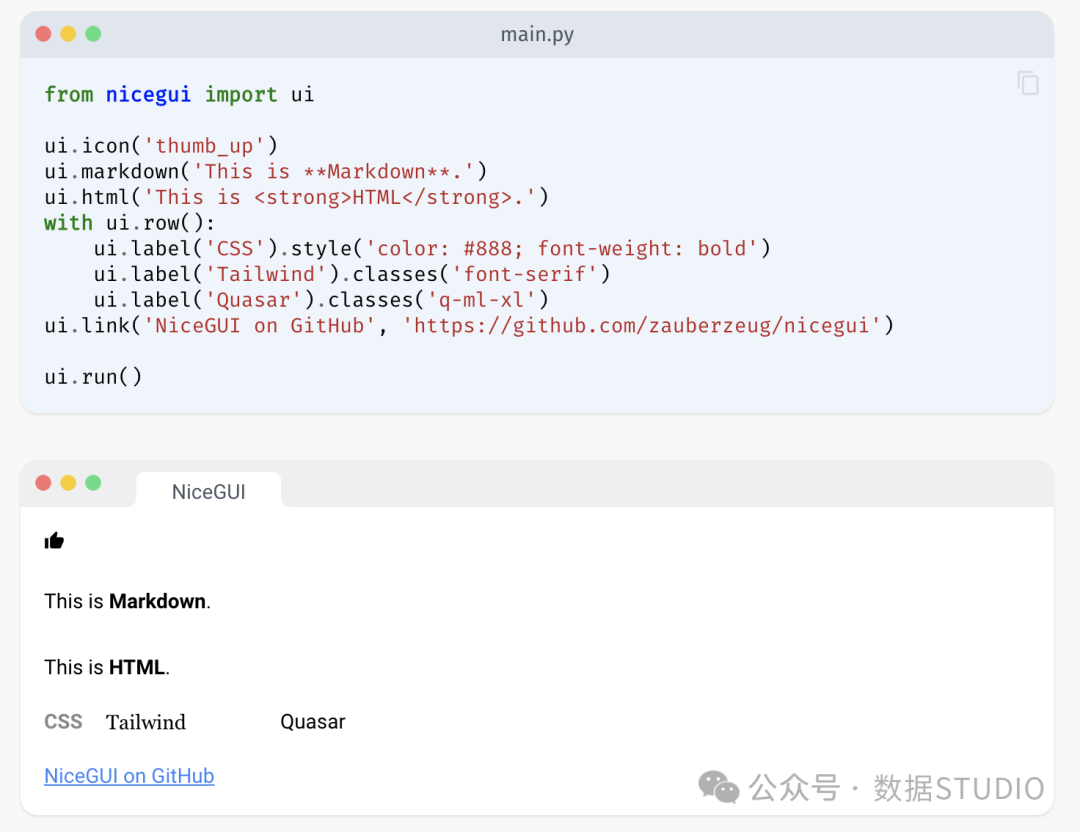Image resolution: width=1080 pixels, height=832 pixels.
Task: Click the ui.label('CSS') code line
Action: point(433,249)
